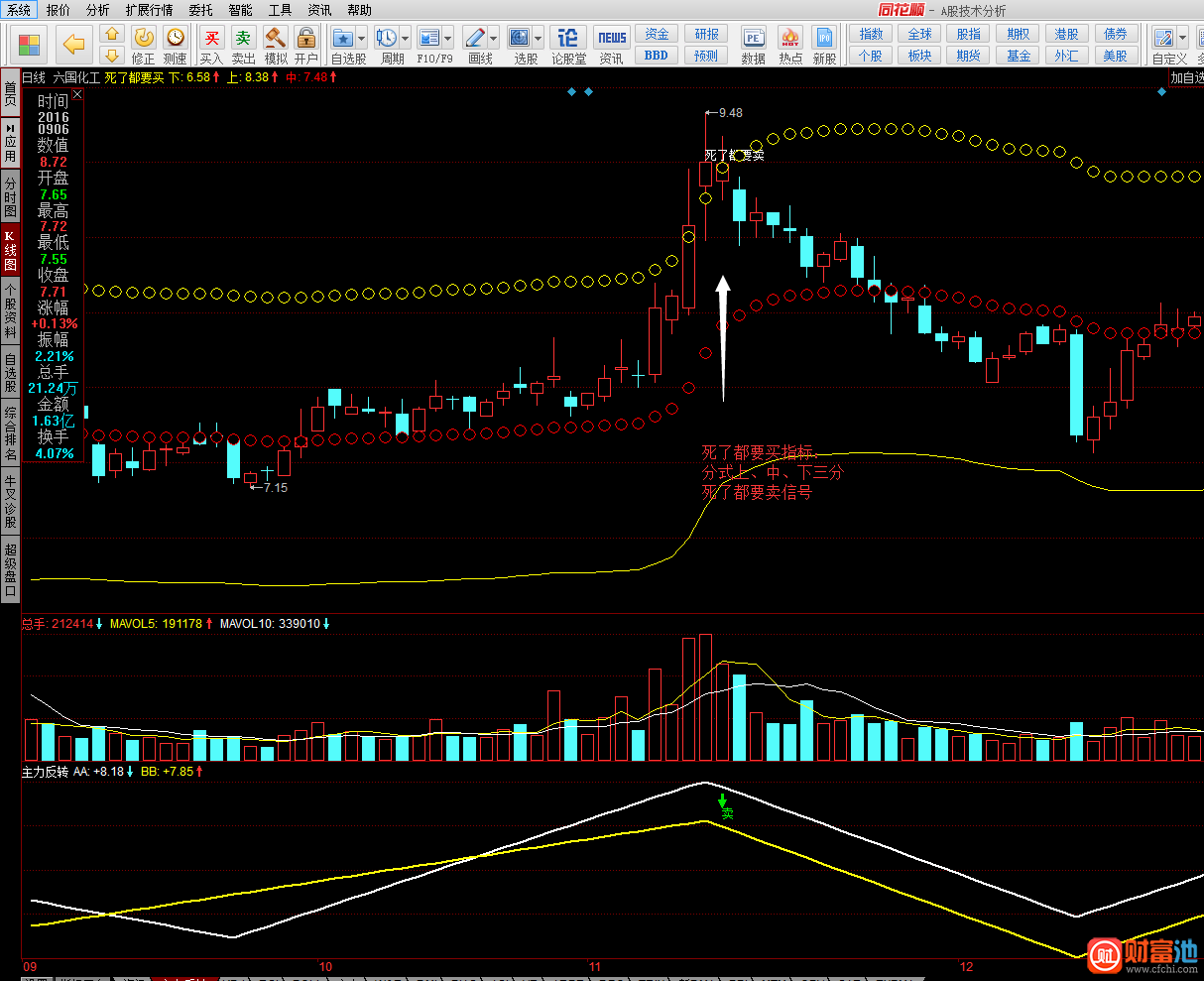
Task: Switch to the 超级盘口 side tab
Action: (10, 569)
